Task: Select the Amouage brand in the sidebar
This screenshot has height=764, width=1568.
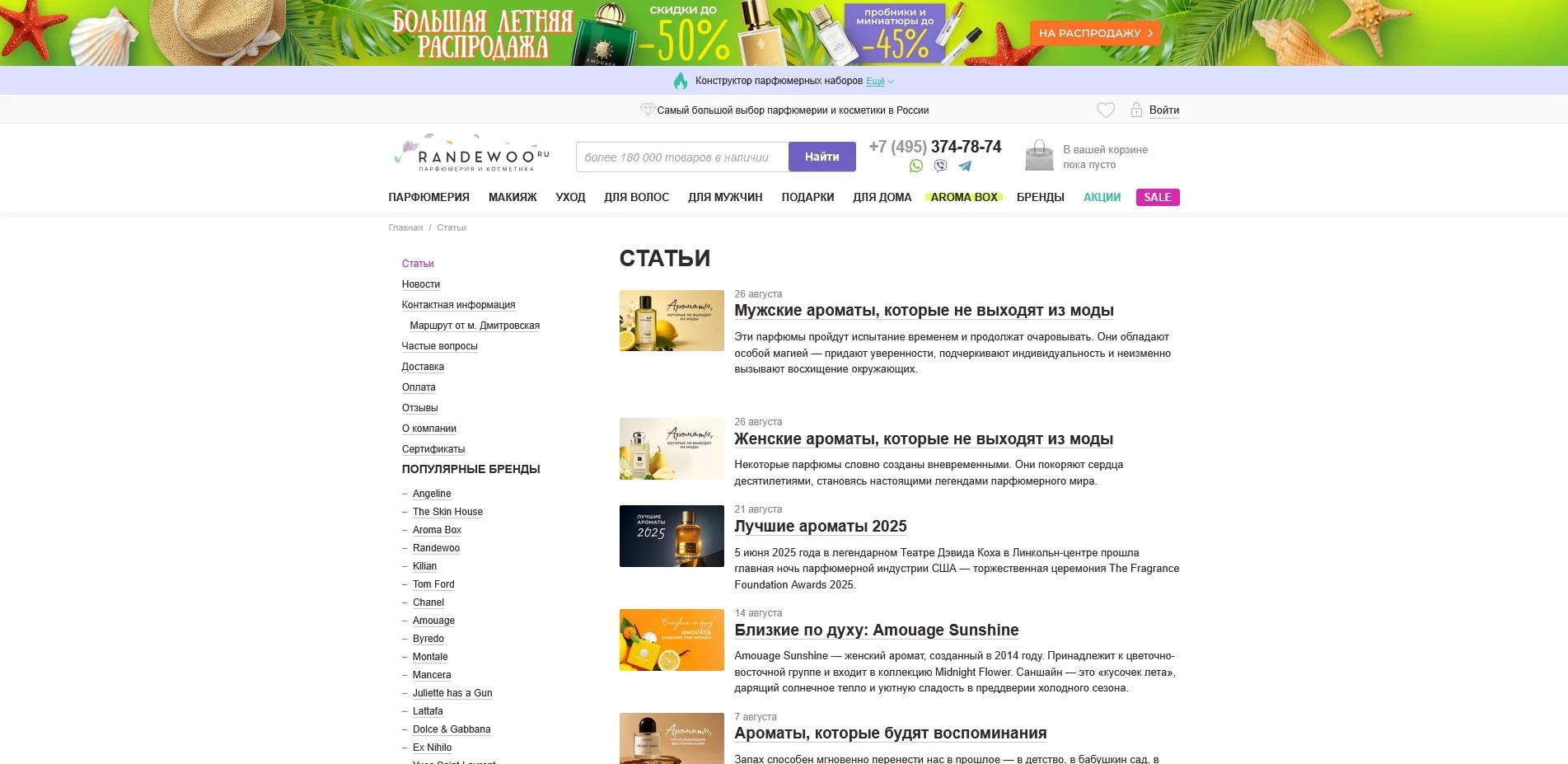Action: [x=433, y=620]
